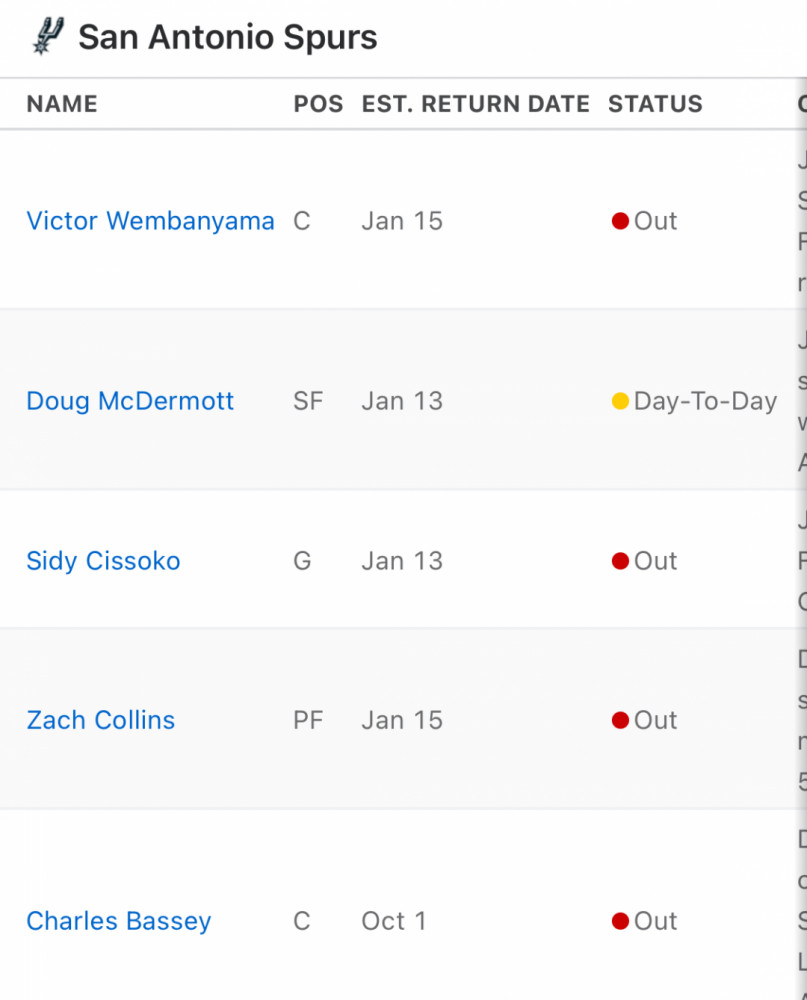
Task: Open Charles Bassey's player page
Action: click(x=119, y=922)
